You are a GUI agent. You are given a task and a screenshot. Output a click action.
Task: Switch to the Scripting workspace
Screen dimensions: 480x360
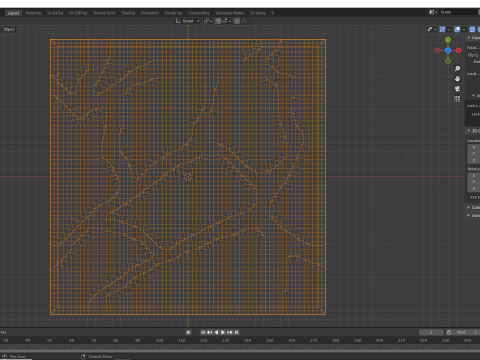[x=257, y=13]
